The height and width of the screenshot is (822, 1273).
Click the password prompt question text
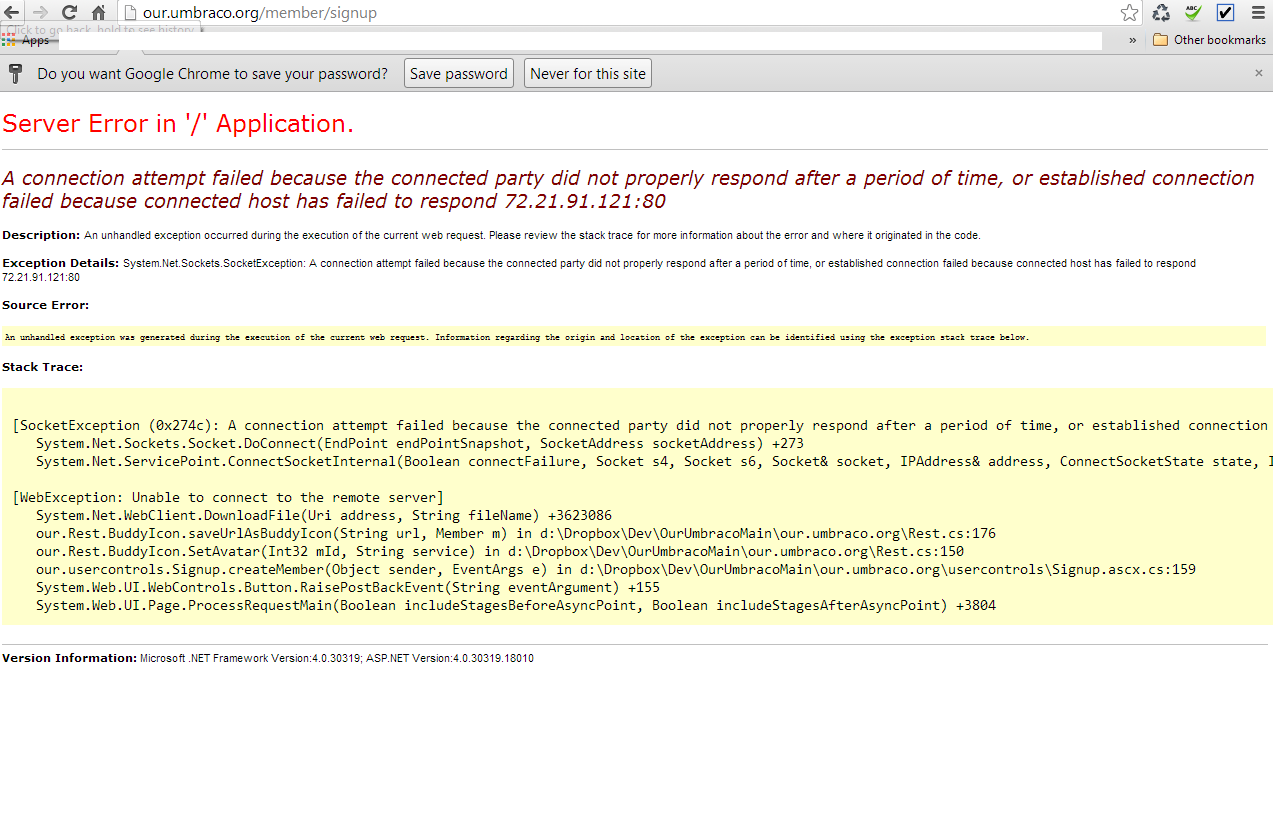213,74
